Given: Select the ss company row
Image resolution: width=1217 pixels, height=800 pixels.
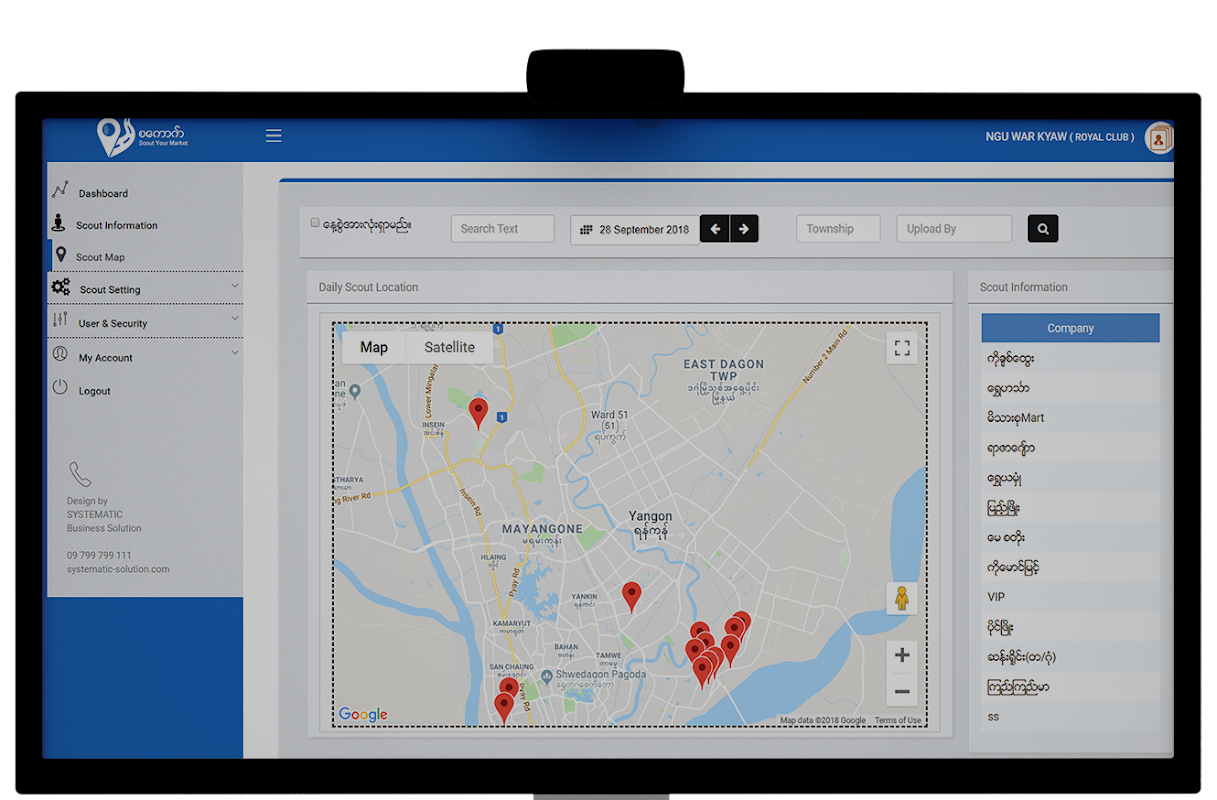Looking at the screenshot, I should click(x=1070, y=717).
